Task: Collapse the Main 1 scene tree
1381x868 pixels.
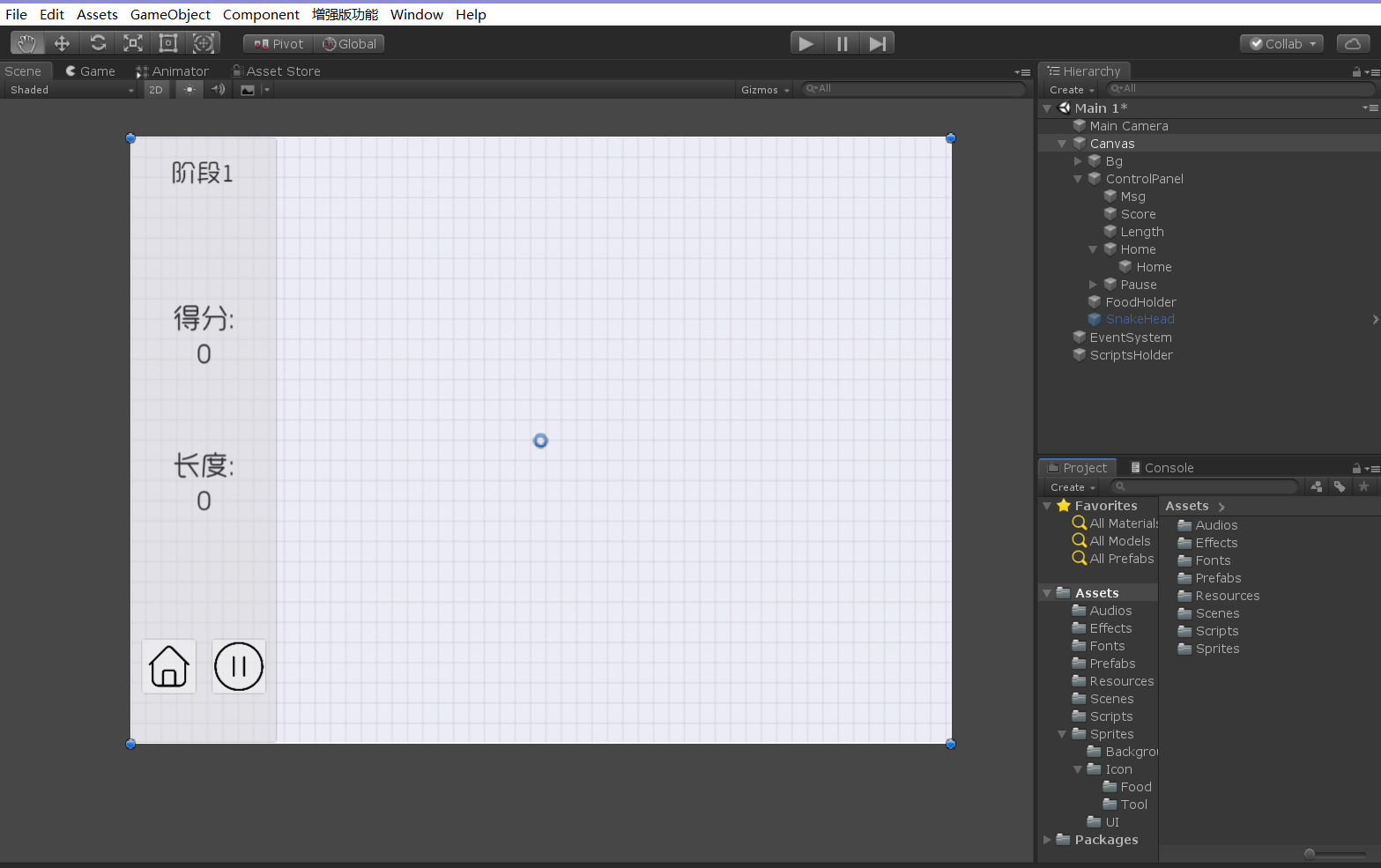Action: 1047,108
